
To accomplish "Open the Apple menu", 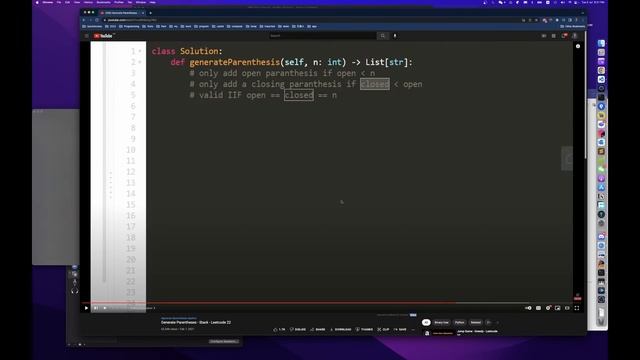I will (37, 2).
